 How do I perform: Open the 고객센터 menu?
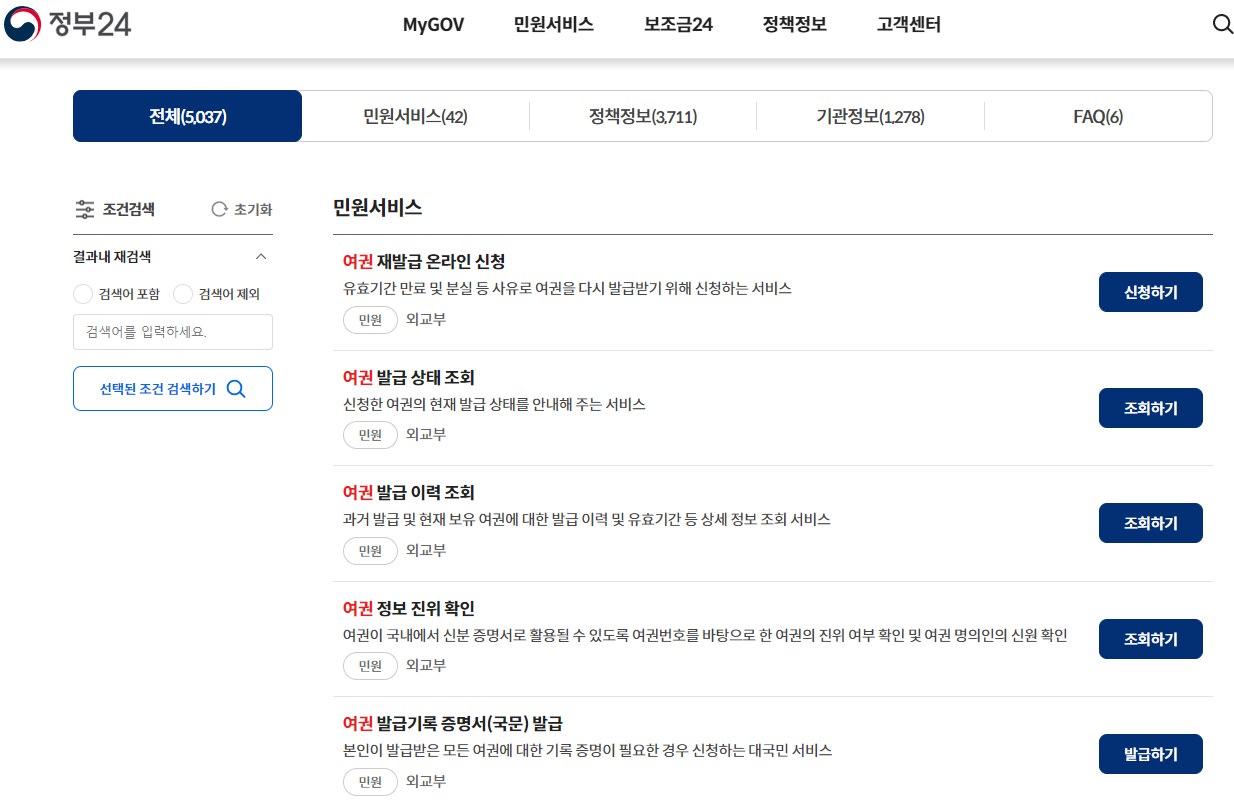tap(909, 25)
